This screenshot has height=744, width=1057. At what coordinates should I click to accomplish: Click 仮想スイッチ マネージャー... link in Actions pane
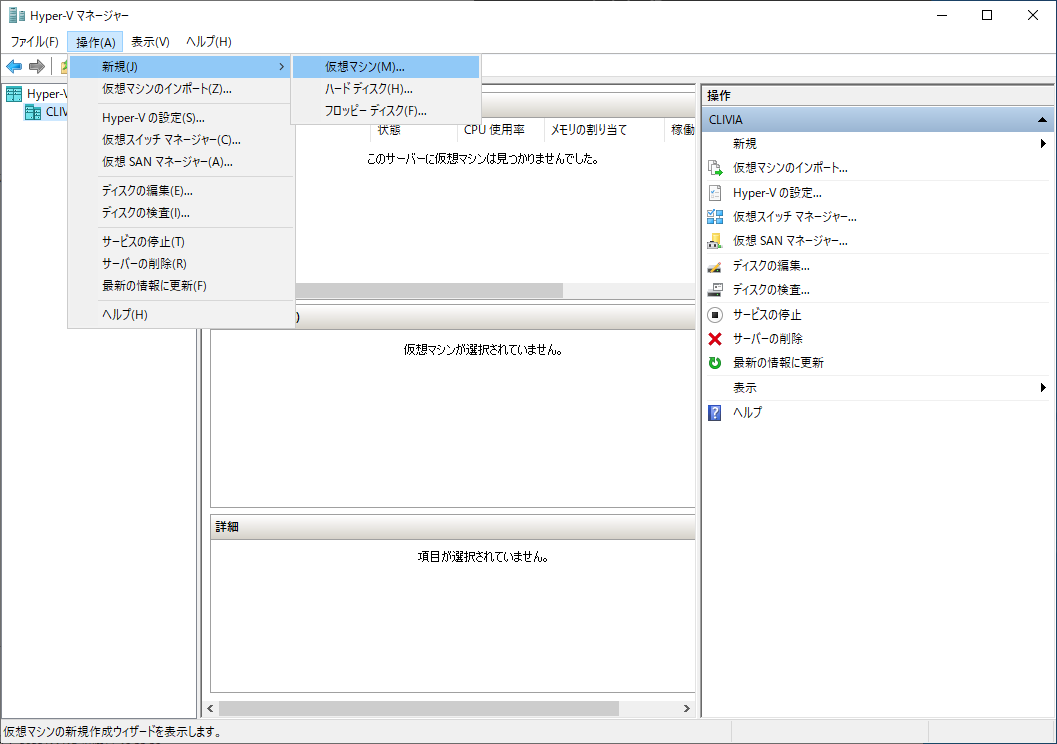[x=795, y=217]
